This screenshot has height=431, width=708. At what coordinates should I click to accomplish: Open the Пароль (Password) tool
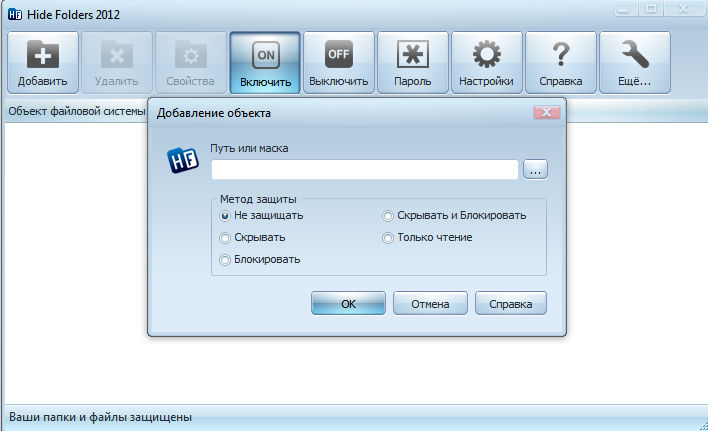[x=412, y=61]
